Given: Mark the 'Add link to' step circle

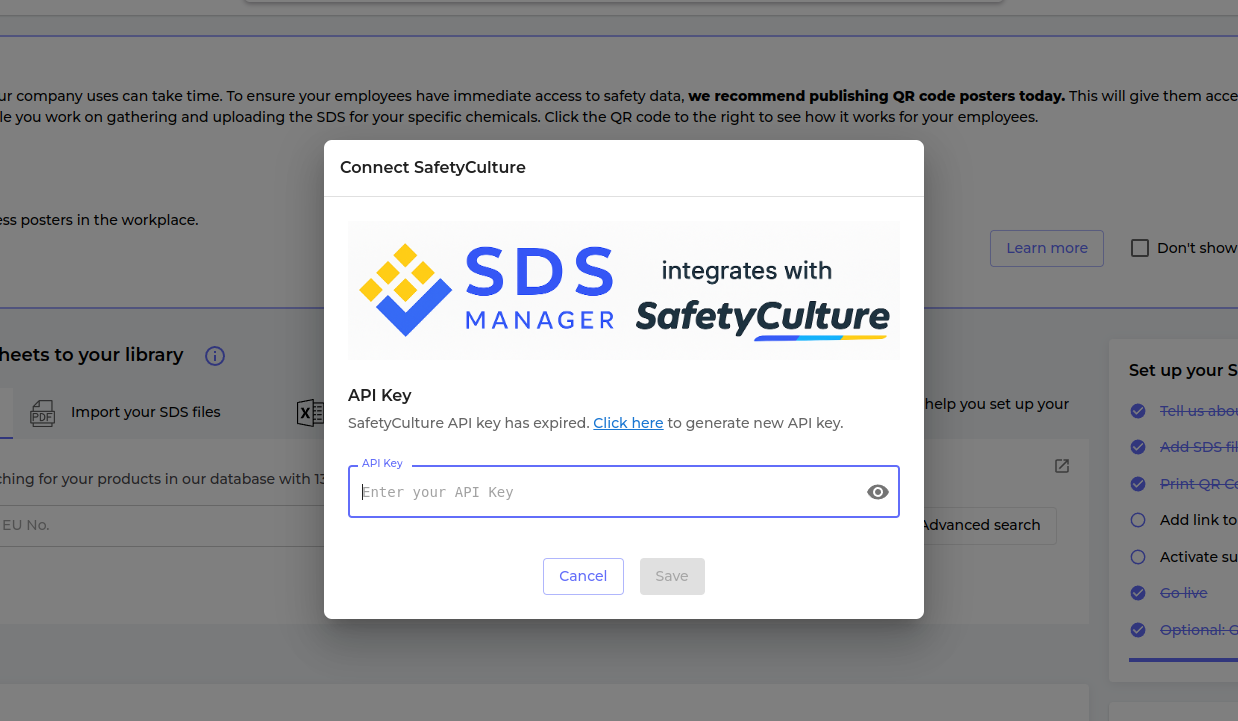Looking at the screenshot, I should [x=1138, y=520].
